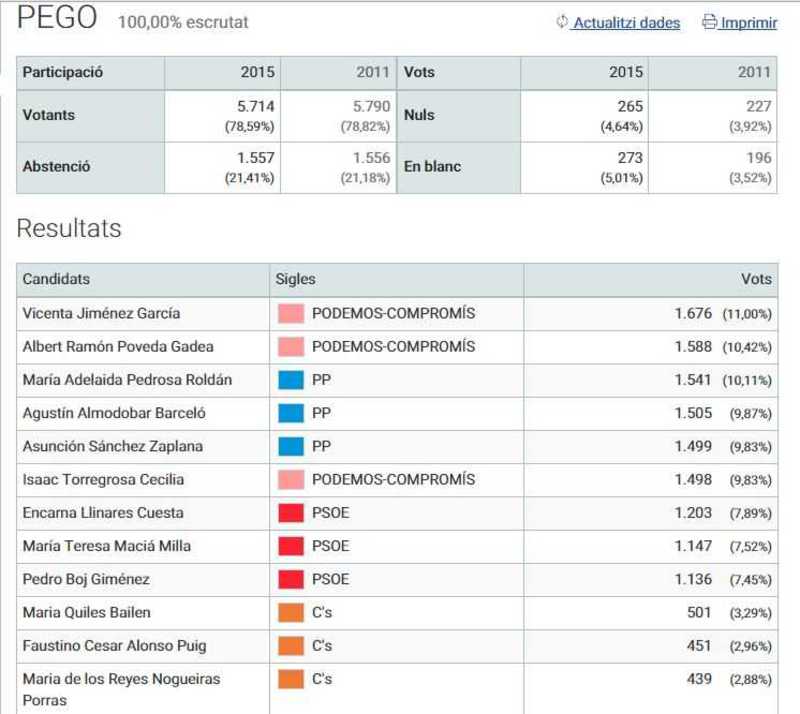This screenshot has height=714, width=800.
Task: Click the Sigles column header
Action: point(396,280)
